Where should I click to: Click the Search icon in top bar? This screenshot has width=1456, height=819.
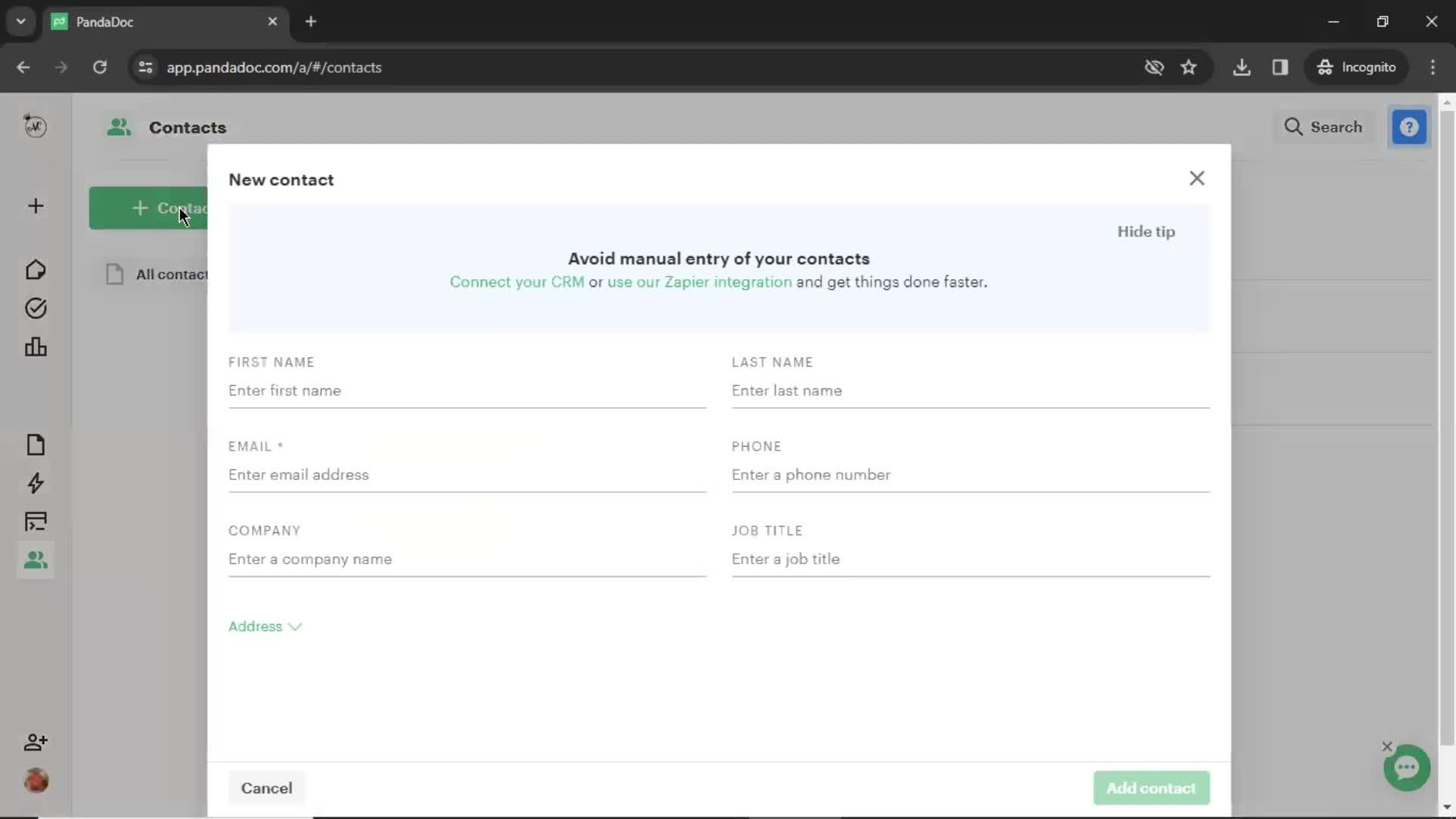point(1296,128)
